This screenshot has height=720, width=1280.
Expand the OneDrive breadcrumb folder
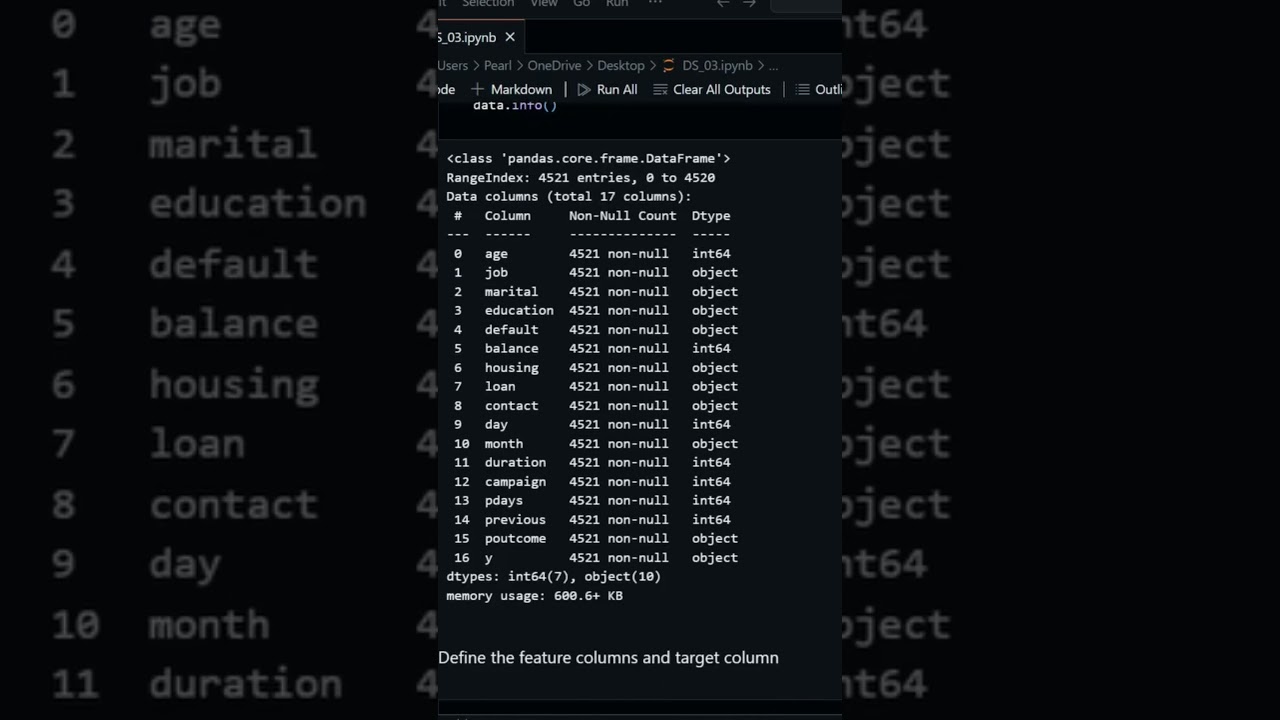coord(554,65)
